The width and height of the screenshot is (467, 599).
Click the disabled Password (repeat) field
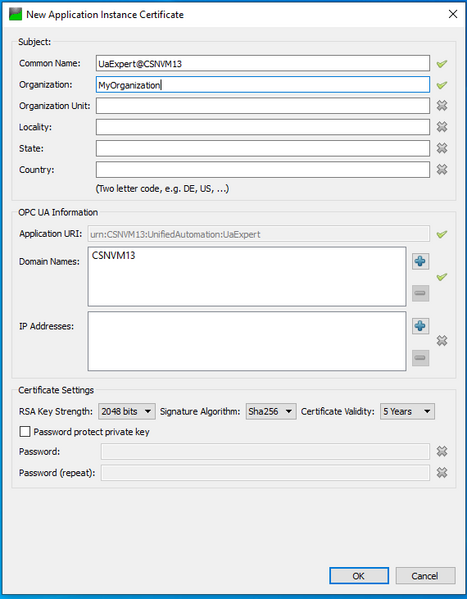(x=265, y=473)
